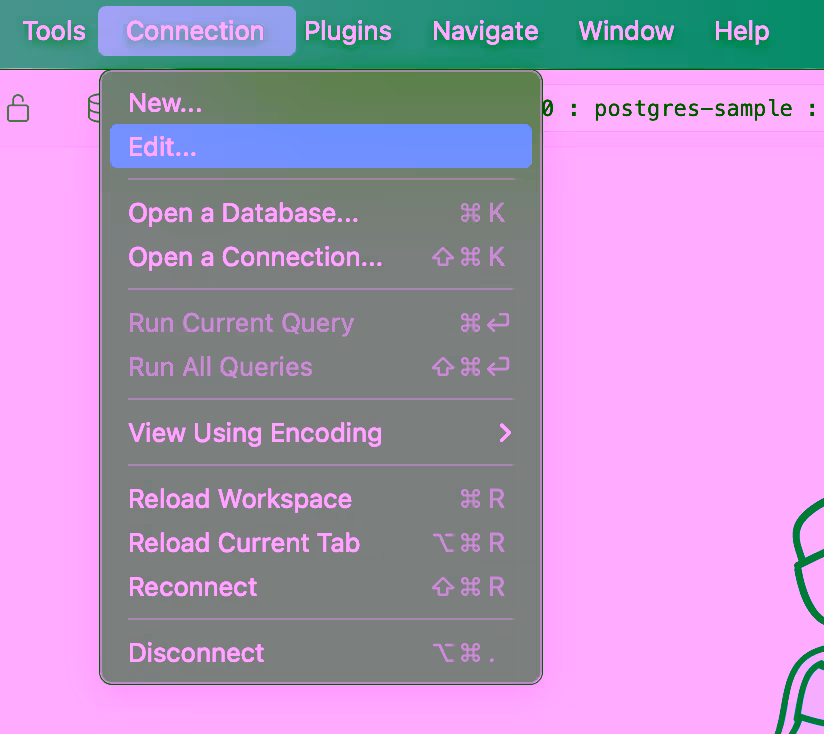Click the Run Current Query entry
Viewport: 824px width, 734px height.
point(241,323)
